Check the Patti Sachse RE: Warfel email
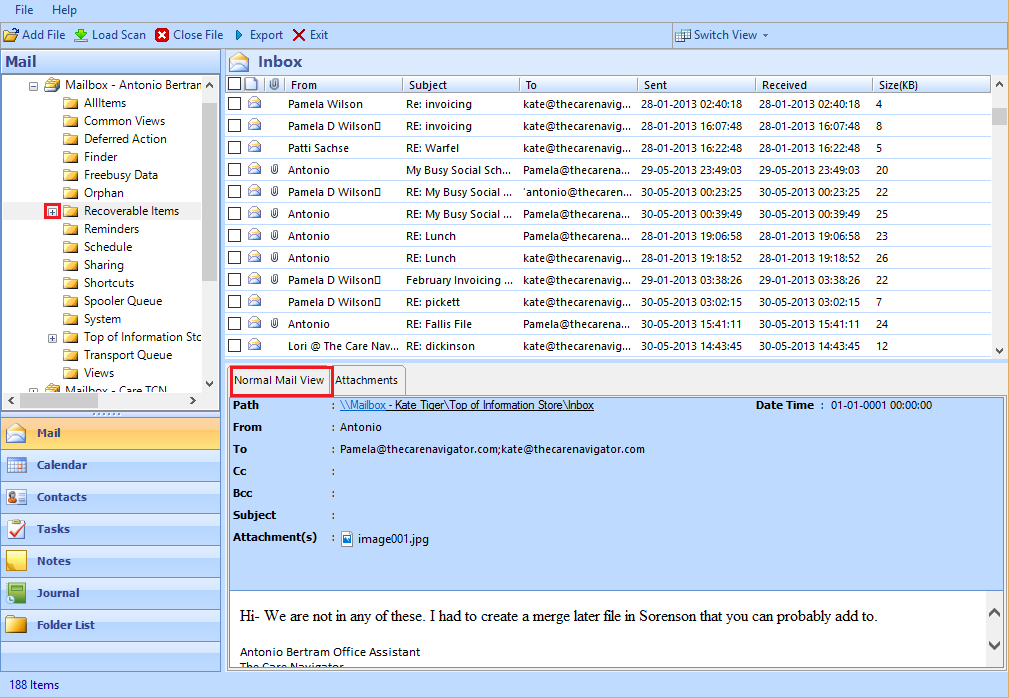 pos(235,148)
